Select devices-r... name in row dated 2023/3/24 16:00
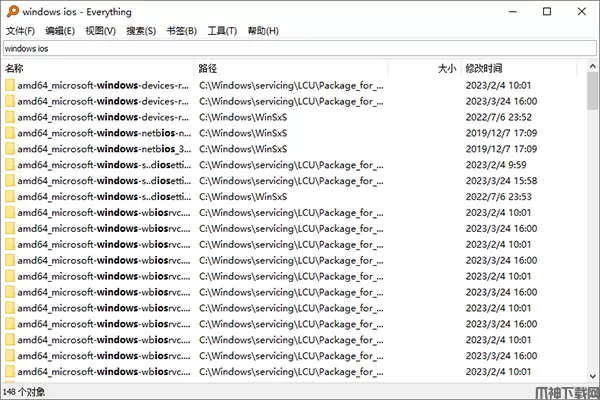This screenshot has width=600, height=400. click(103, 101)
